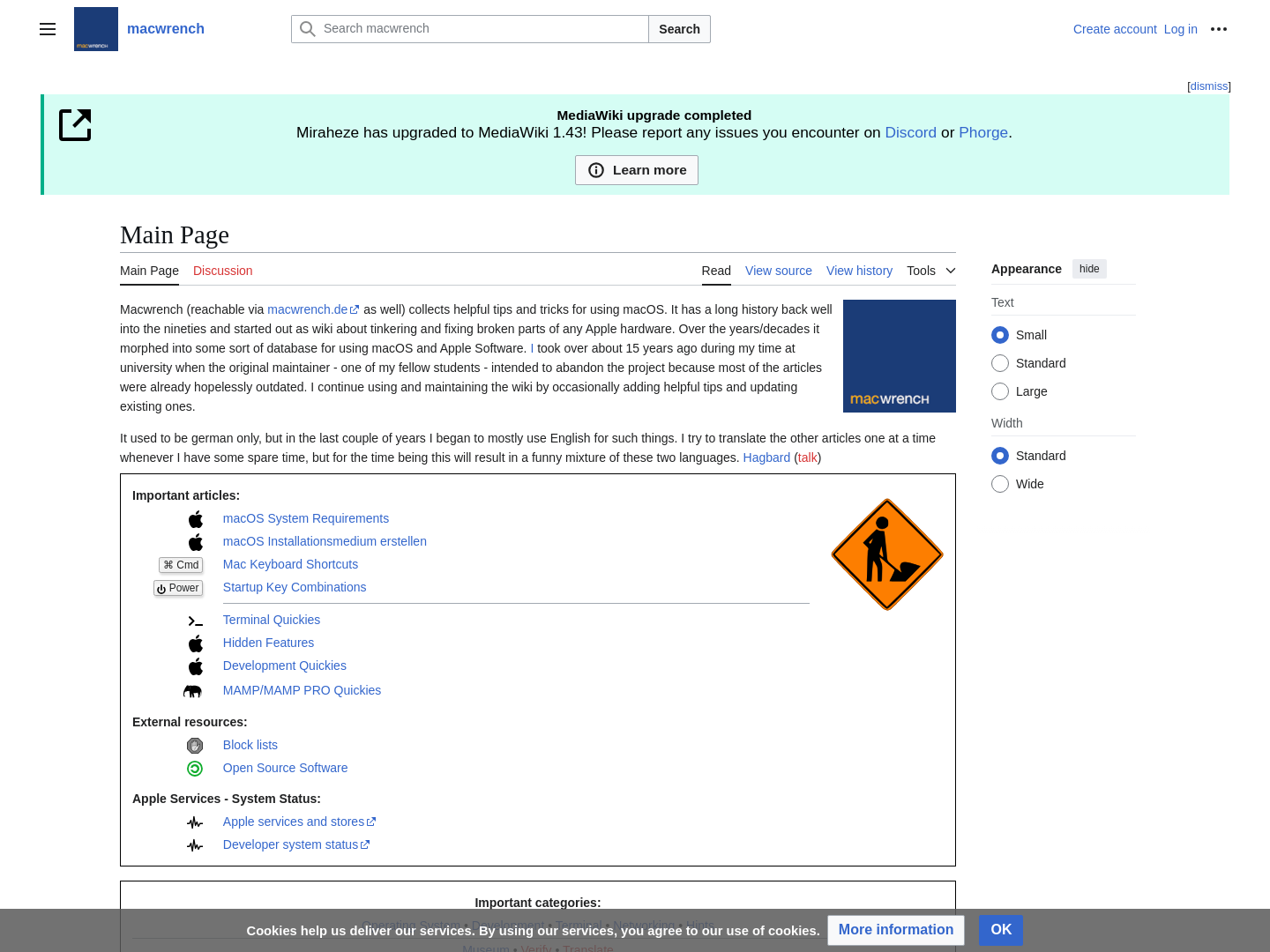The height and width of the screenshot is (952, 1270).
Task: Click the elephant icon beside MAMP Quickies
Action: pos(192,691)
